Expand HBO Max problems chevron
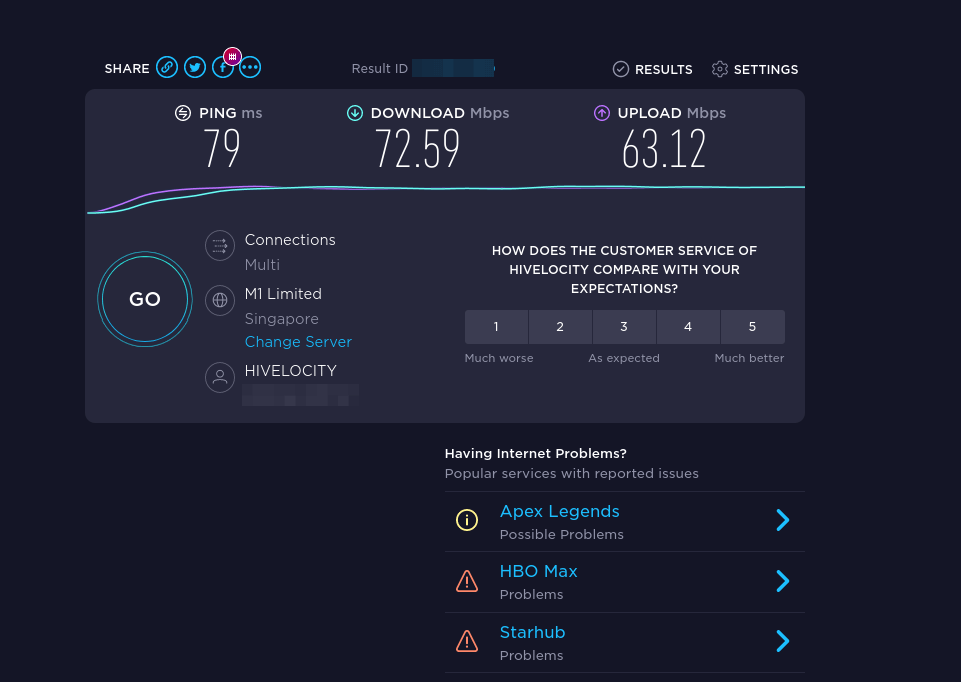Image resolution: width=961 pixels, height=682 pixels. click(x=783, y=581)
